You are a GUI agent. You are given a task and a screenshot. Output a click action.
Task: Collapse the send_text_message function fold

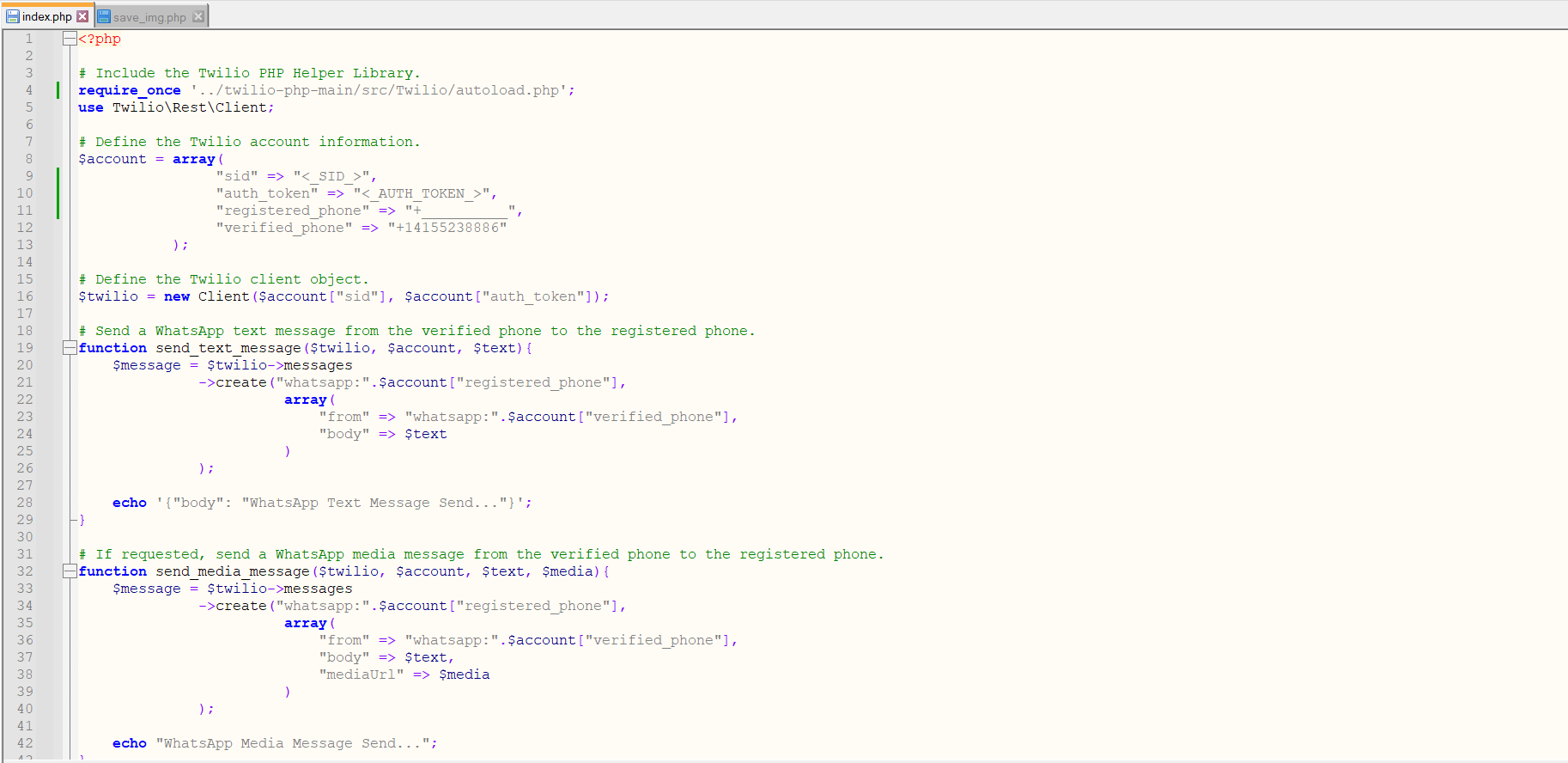[x=69, y=348]
